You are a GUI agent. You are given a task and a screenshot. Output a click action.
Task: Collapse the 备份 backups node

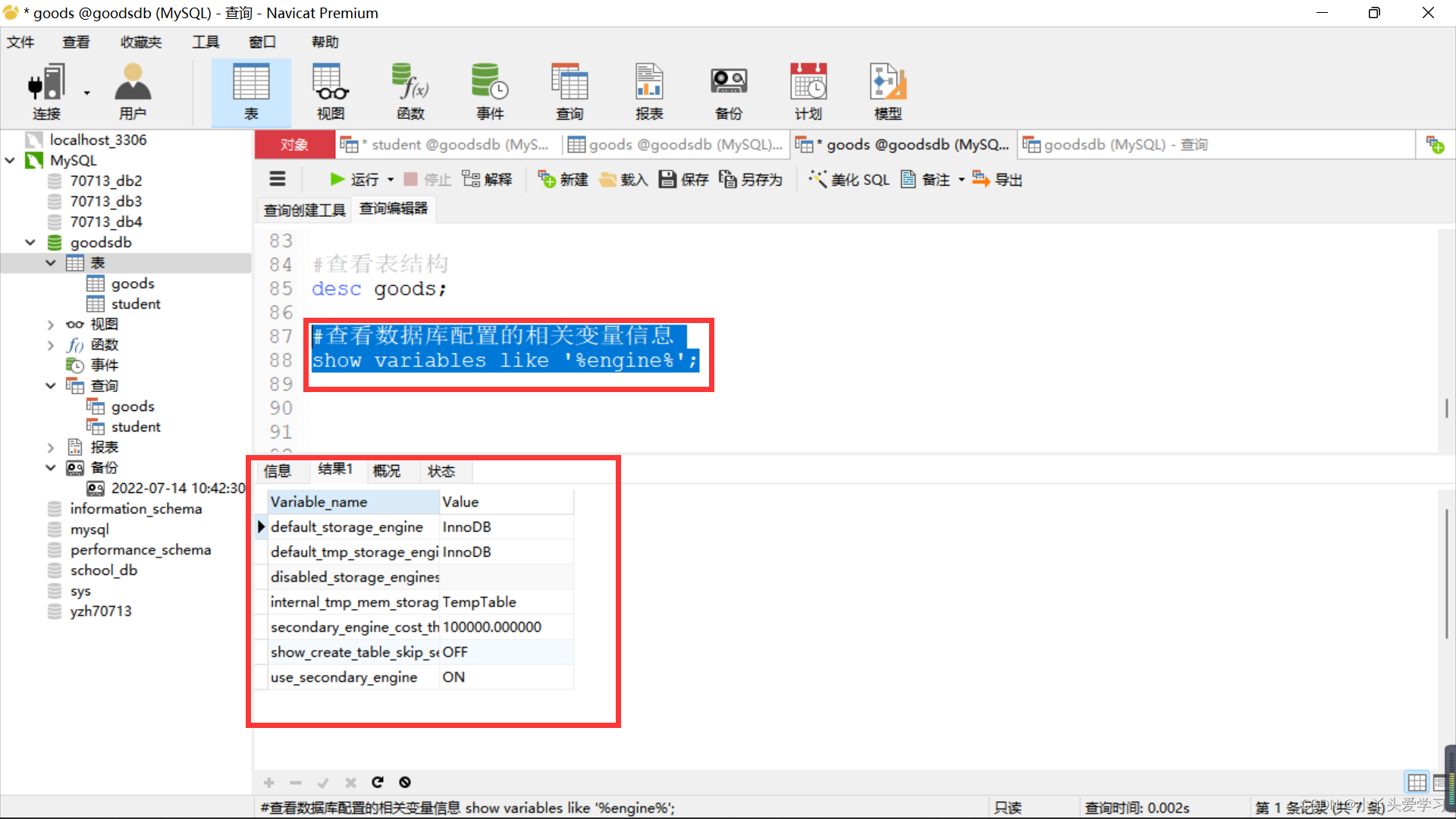tap(51, 467)
